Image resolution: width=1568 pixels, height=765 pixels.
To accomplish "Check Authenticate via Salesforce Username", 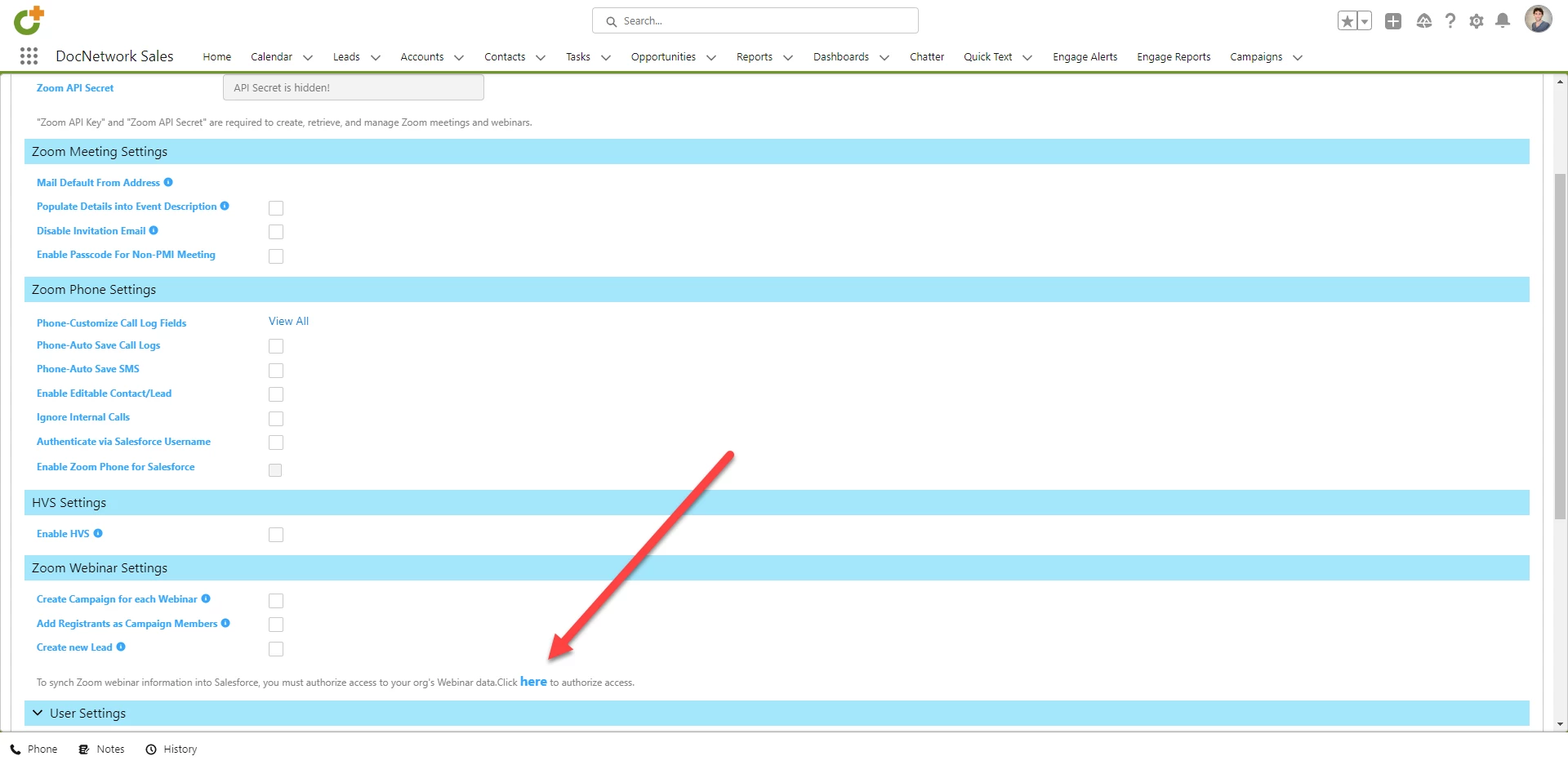I will pyautogui.click(x=276, y=443).
